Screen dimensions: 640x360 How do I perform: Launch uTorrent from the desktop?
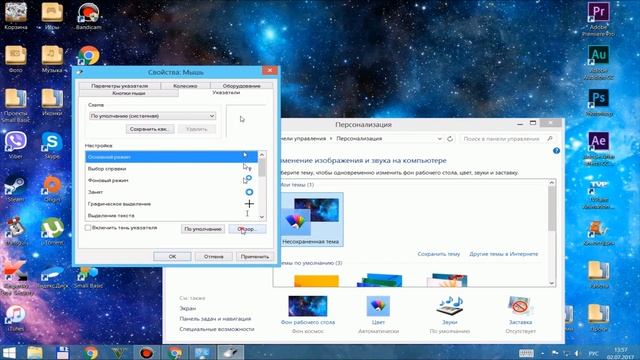coord(52,231)
